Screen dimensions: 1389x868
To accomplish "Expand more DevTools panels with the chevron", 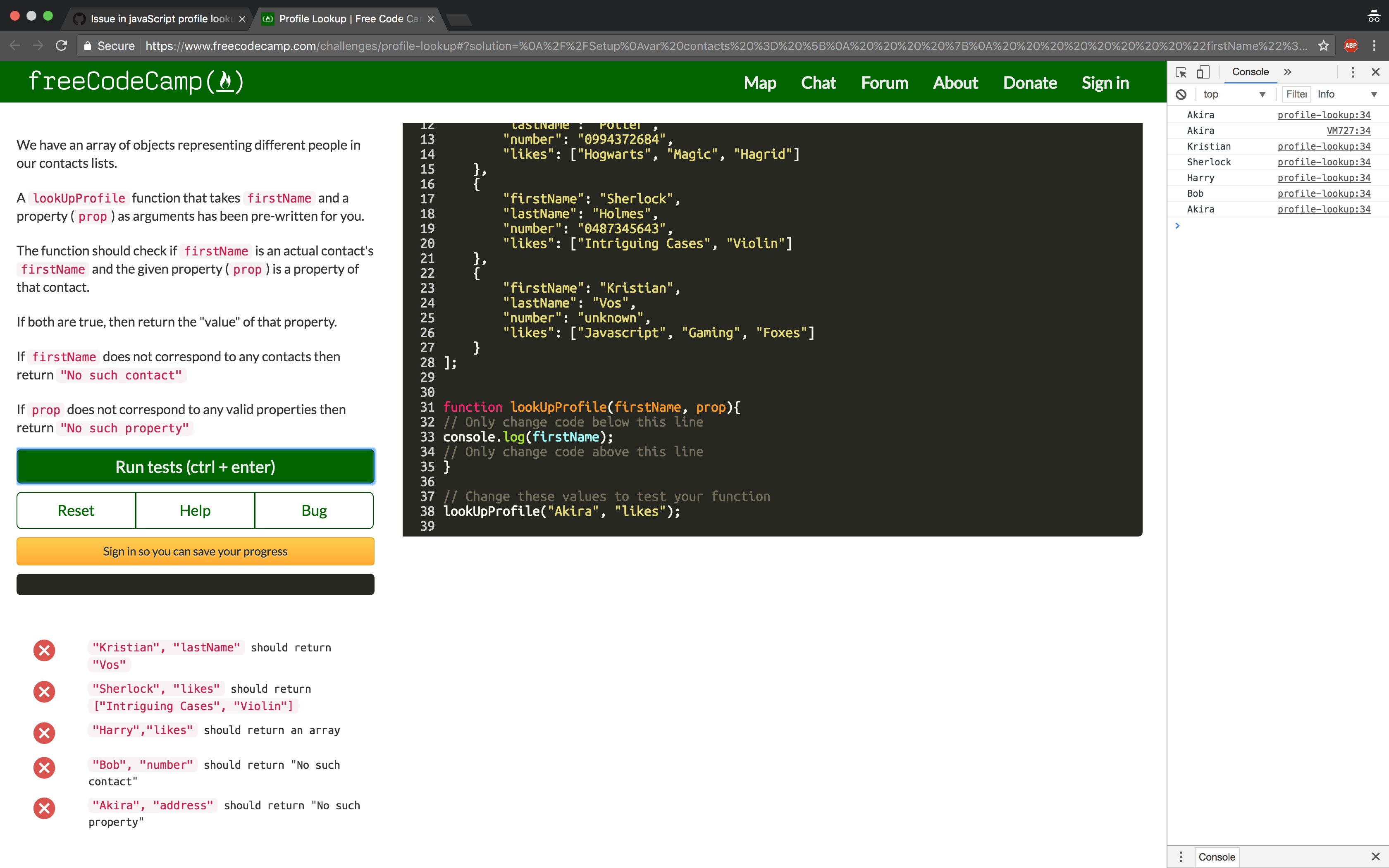I will click(x=1288, y=72).
